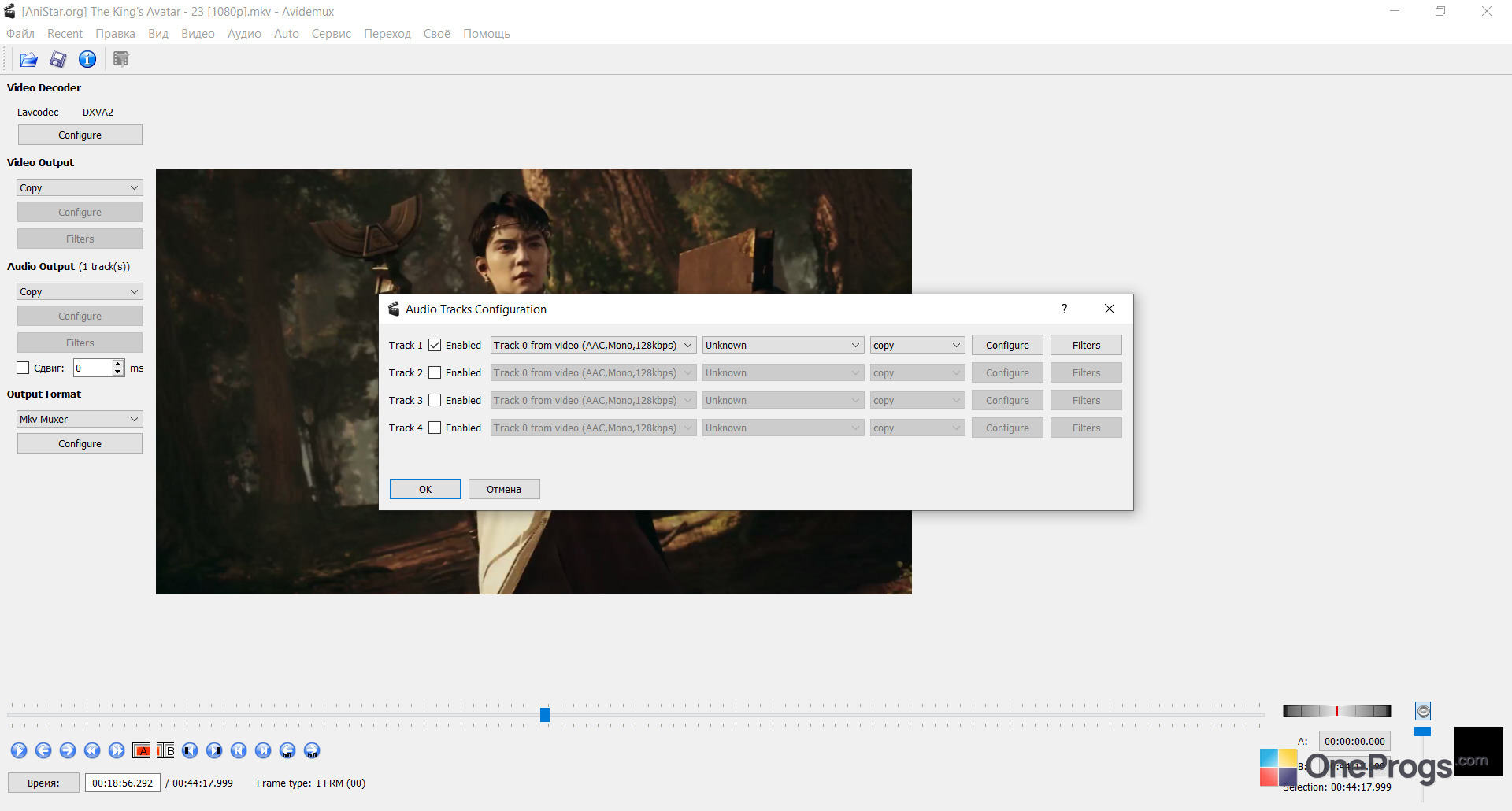
Task: Click the current time field 00:18:56.292
Action: tap(123, 783)
